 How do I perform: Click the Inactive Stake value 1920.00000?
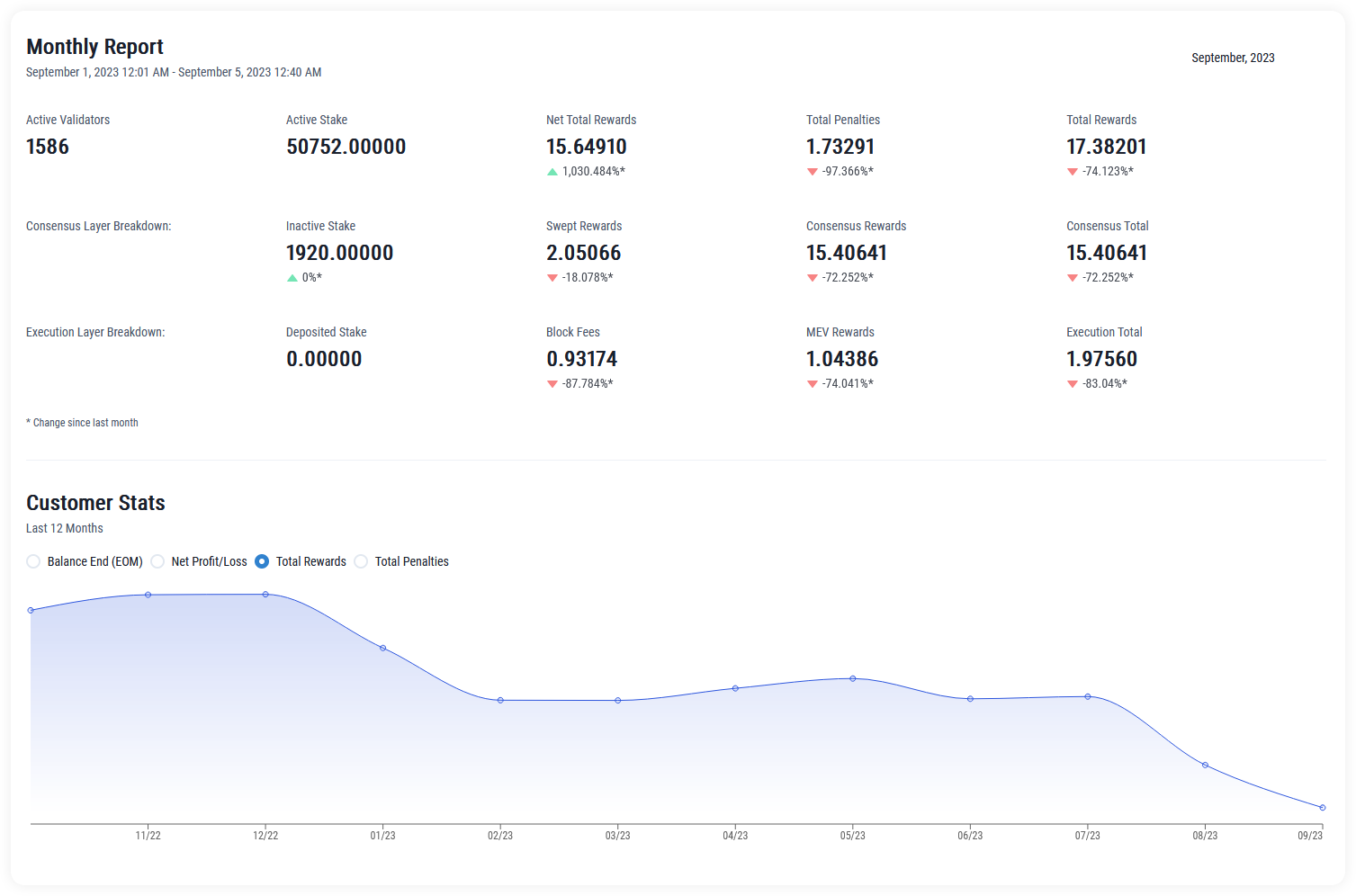tap(340, 253)
